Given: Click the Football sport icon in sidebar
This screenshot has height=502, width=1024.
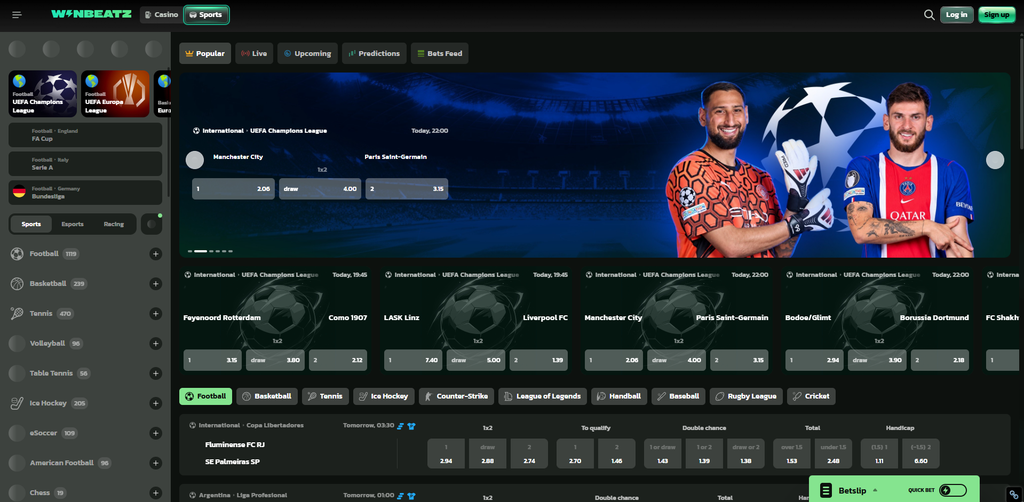Looking at the screenshot, I should 17,254.
